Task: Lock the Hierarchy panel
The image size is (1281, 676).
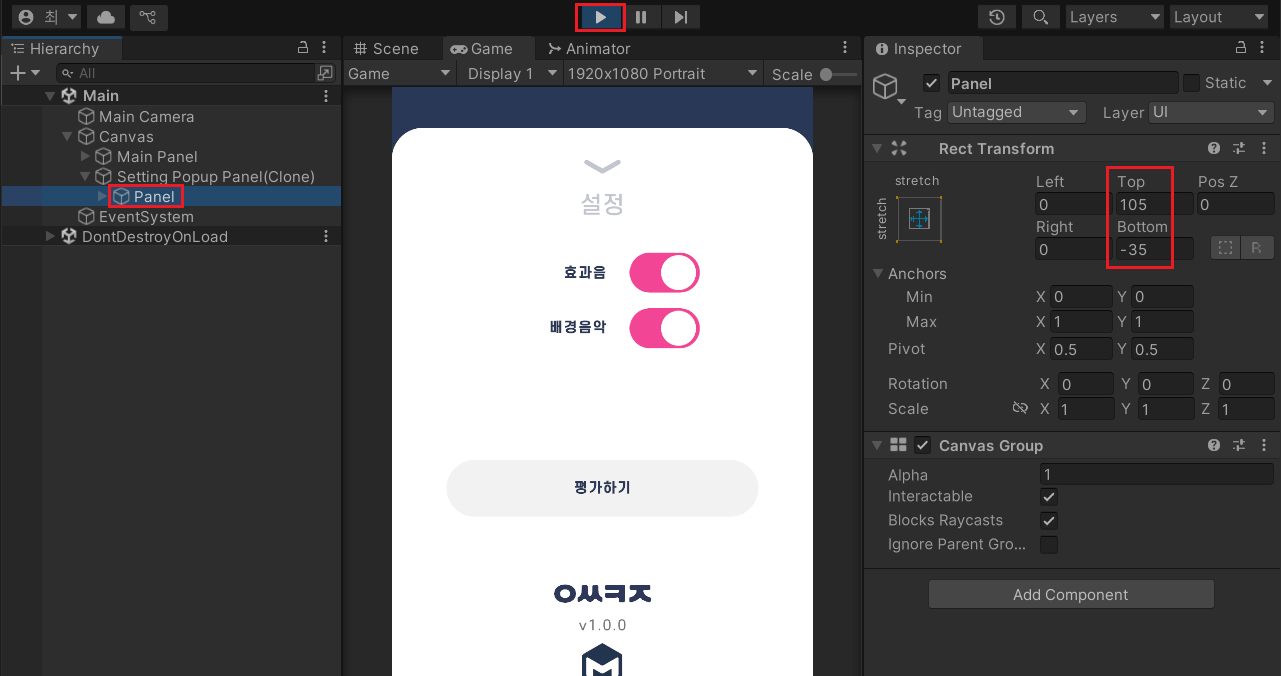Action: [x=304, y=48]
